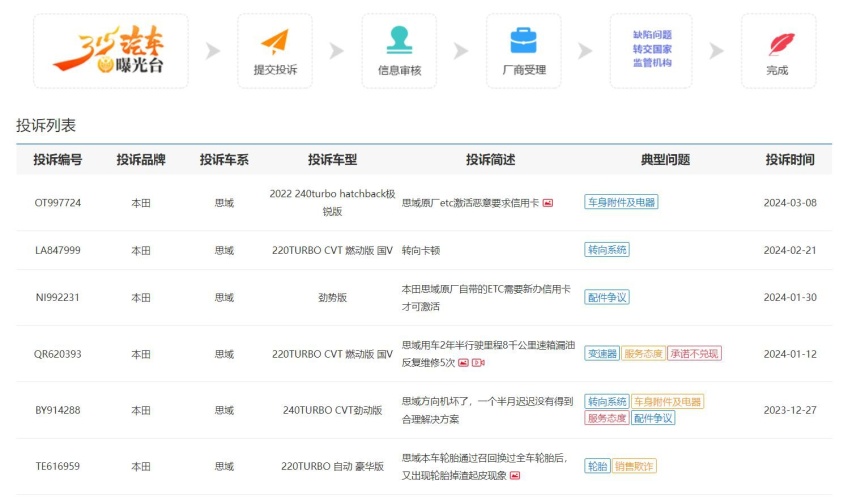The height and width of the screenshot is (497, 852).
Task: Select the 变速器 tag
Action: click(602, 354)
